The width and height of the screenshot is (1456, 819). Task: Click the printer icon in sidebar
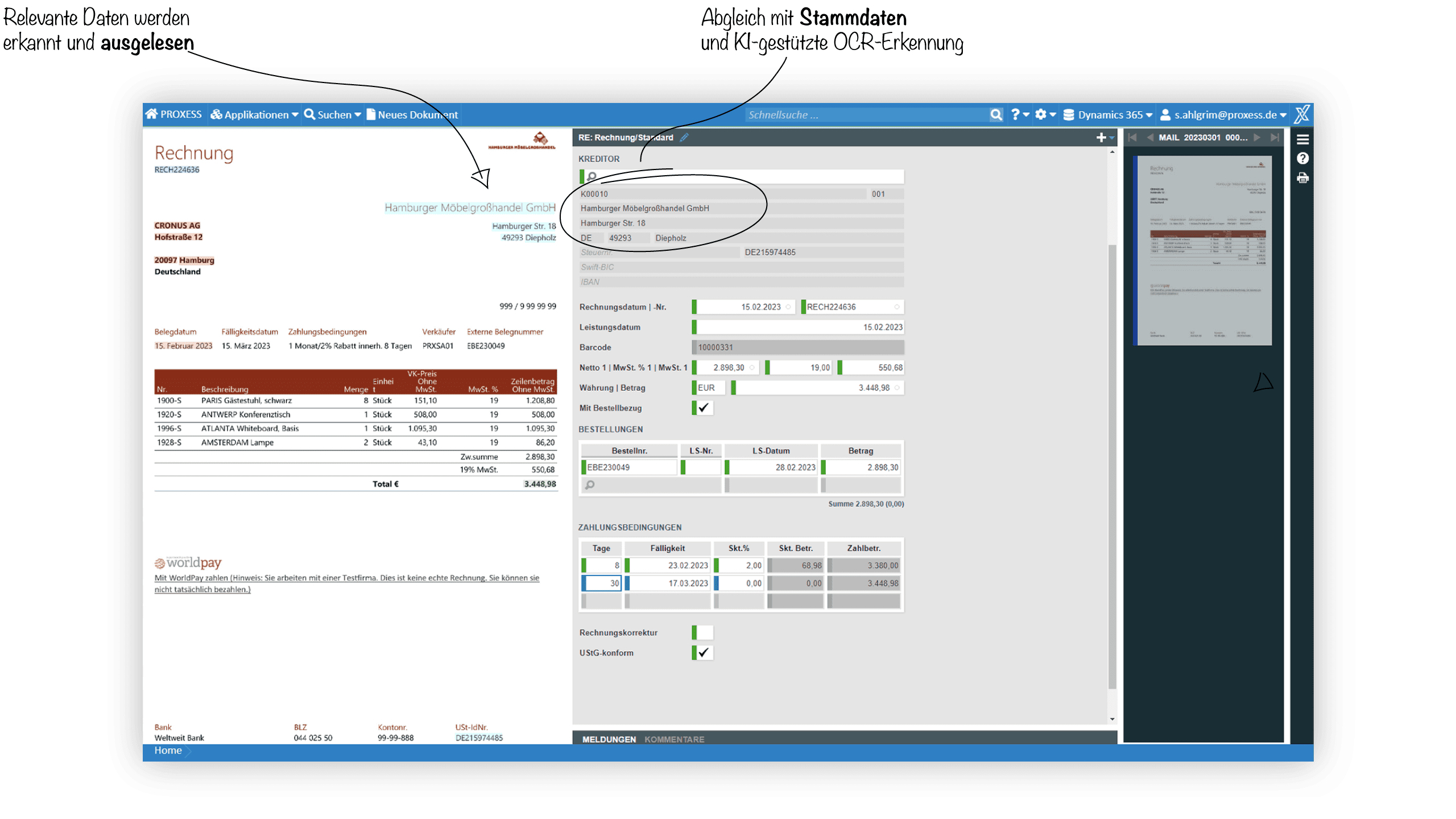pos(1302,178)
